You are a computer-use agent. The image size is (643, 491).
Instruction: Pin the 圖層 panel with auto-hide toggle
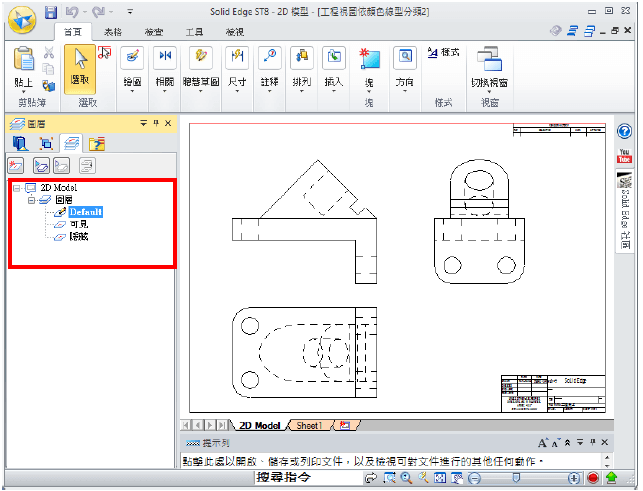155,123
